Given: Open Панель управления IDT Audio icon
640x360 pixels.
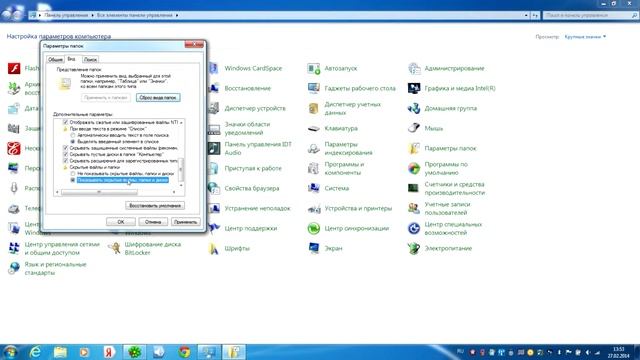Looking at the screenshot, I should pyautogui.click(x=214, y=148).
